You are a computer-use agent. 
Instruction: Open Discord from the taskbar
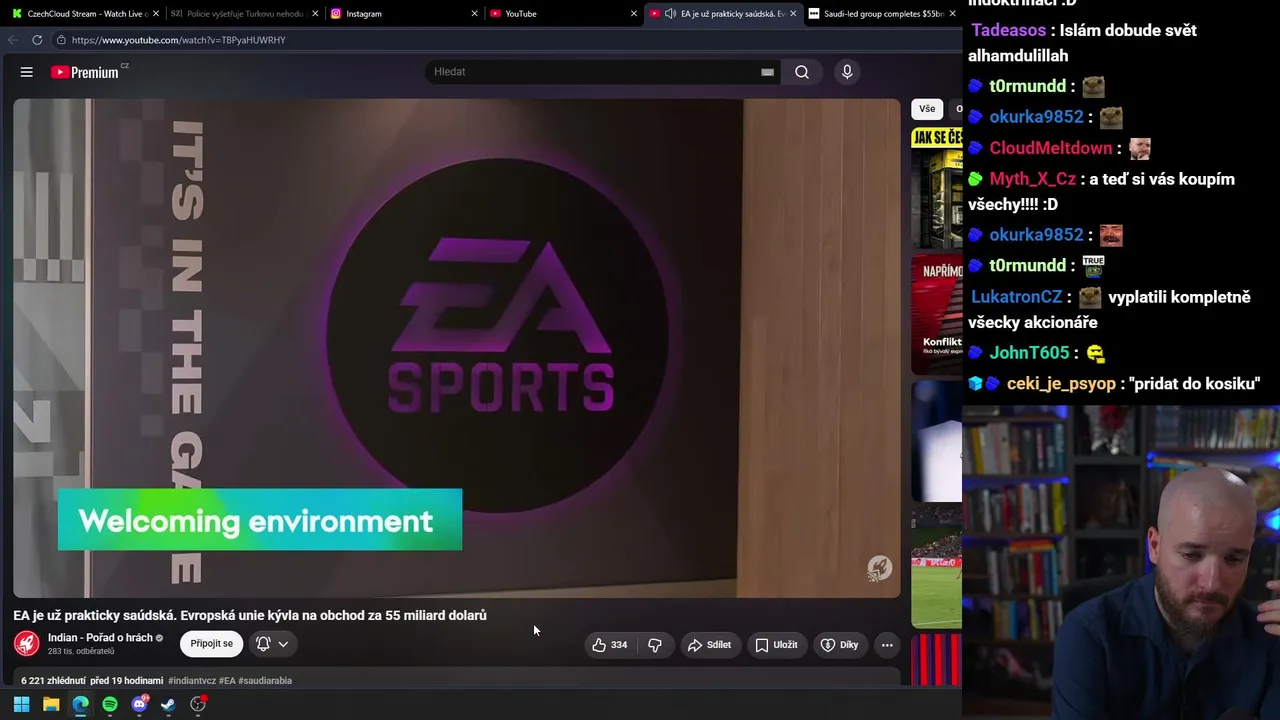[x=140, y=704]
